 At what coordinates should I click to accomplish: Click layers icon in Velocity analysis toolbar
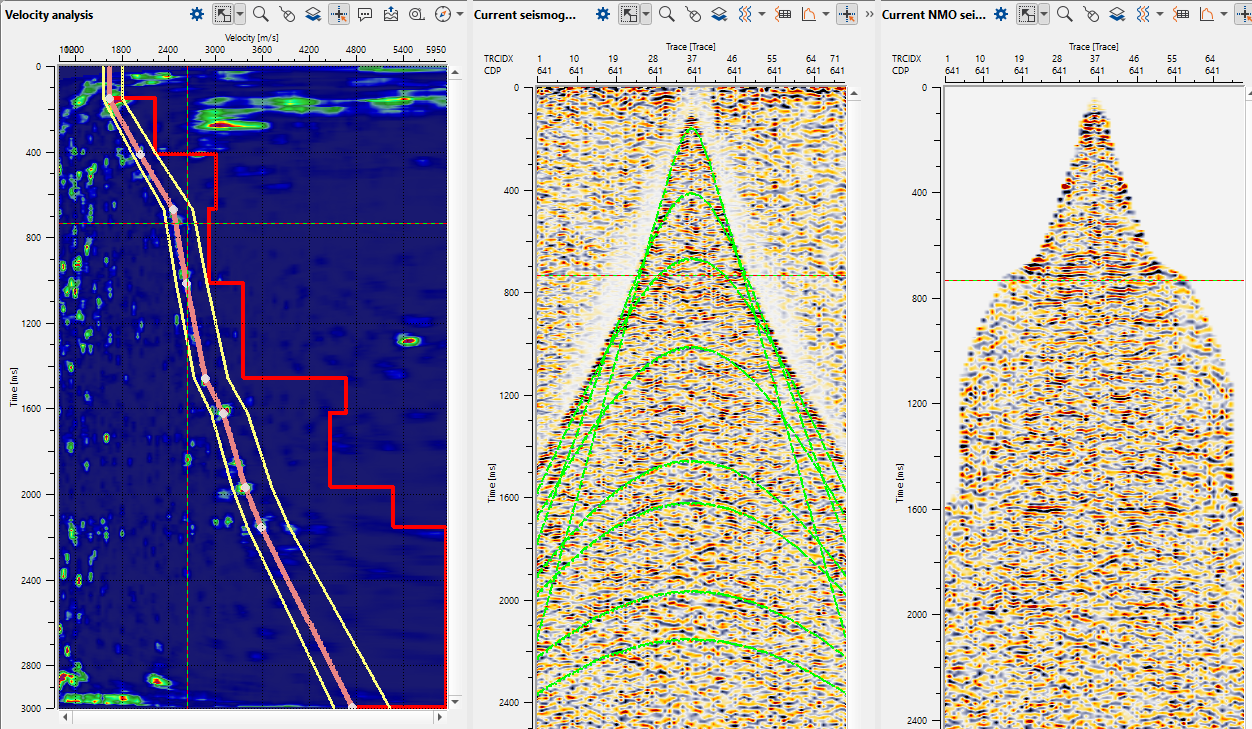tap(313, 14)
